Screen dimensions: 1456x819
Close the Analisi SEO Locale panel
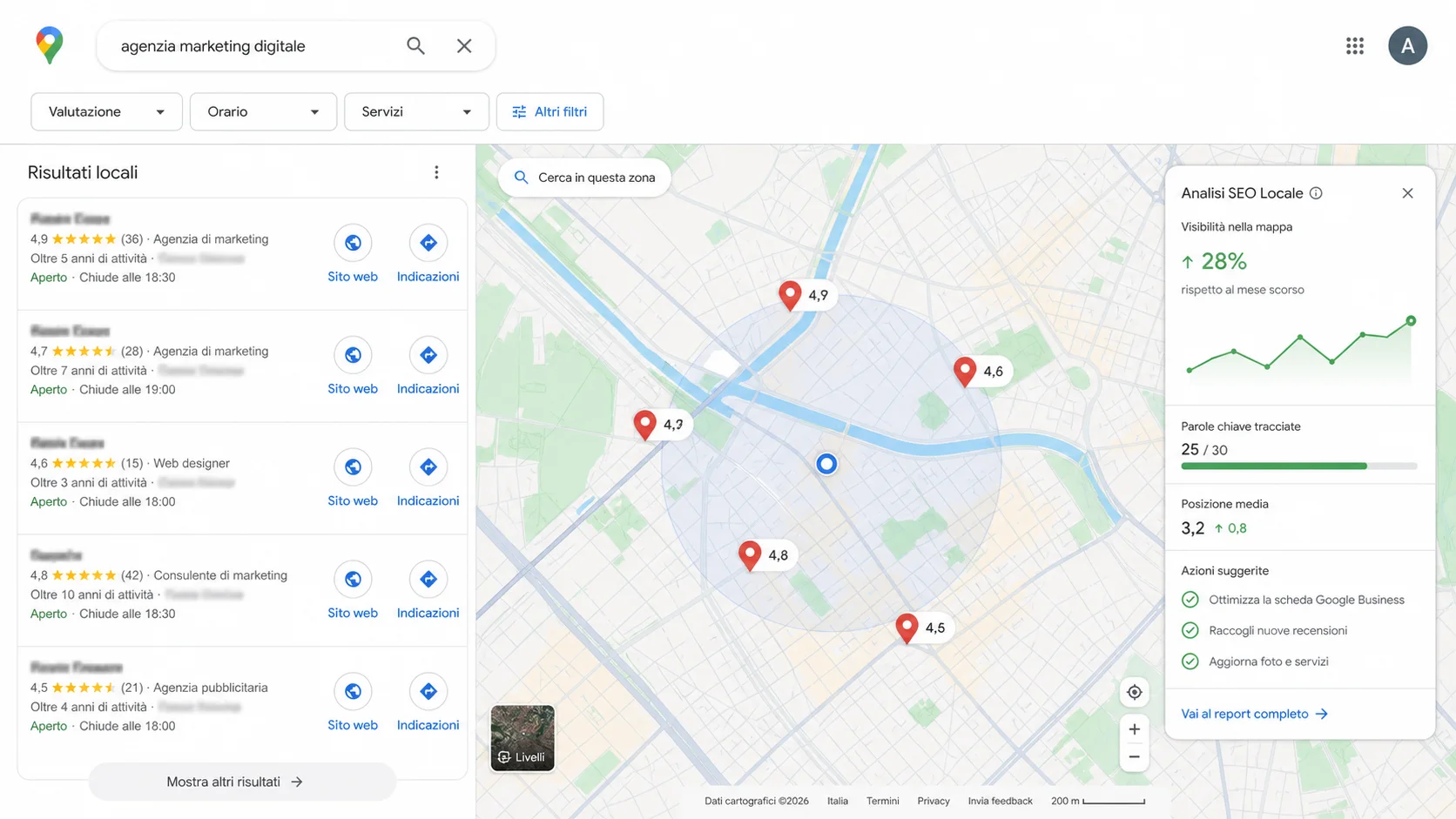pyautogui.click(x=1407, y=193)
